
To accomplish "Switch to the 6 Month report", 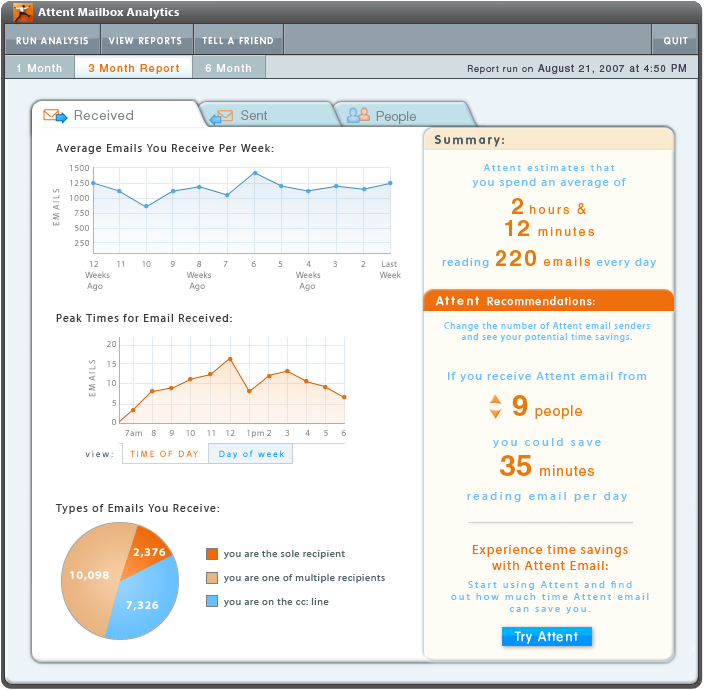I will click(x=229, y=68).
